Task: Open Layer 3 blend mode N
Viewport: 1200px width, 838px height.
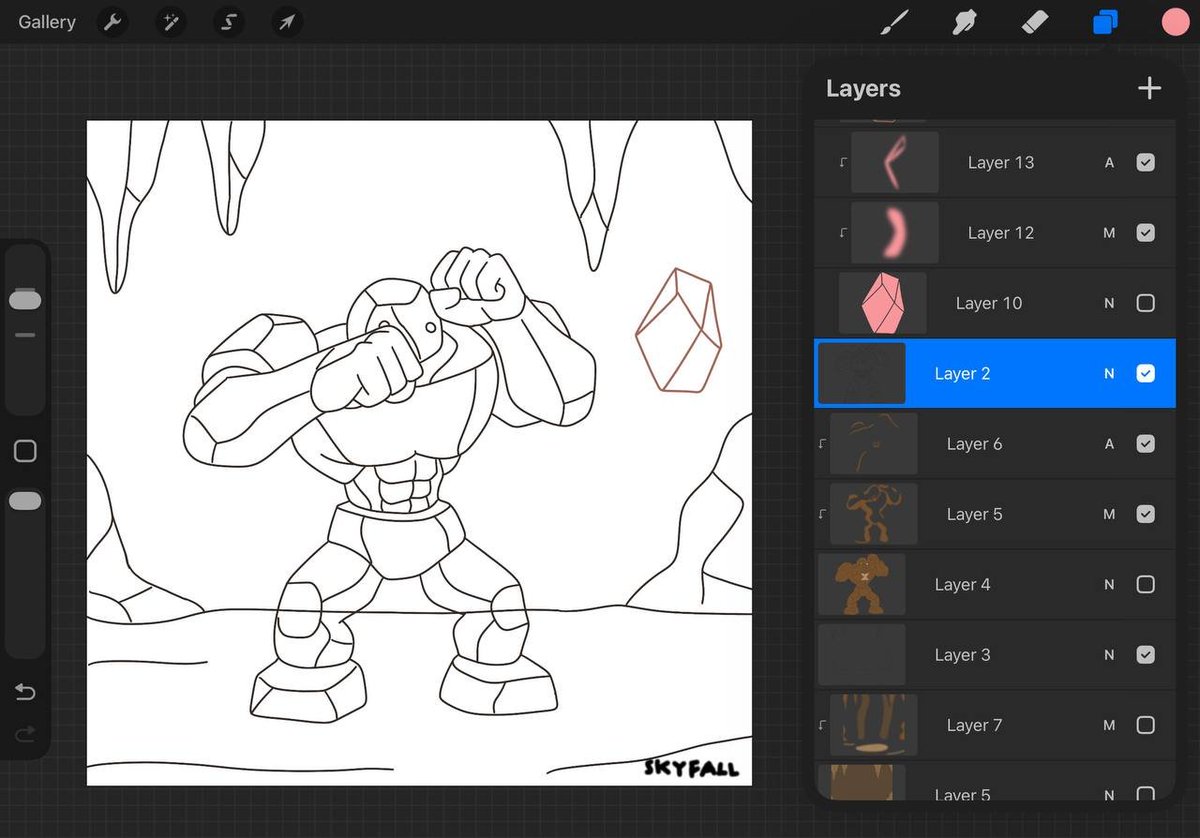Action: pyautogui.click(x=1109, y=655)
